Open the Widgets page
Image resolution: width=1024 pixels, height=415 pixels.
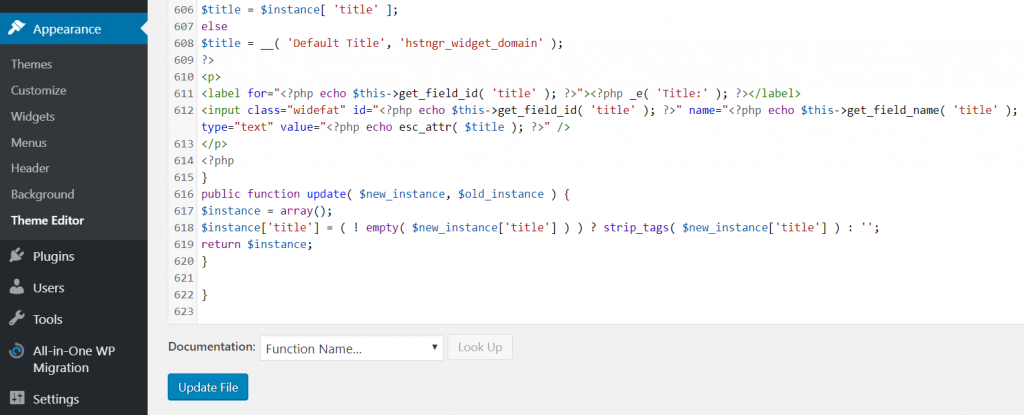[33, 116]
